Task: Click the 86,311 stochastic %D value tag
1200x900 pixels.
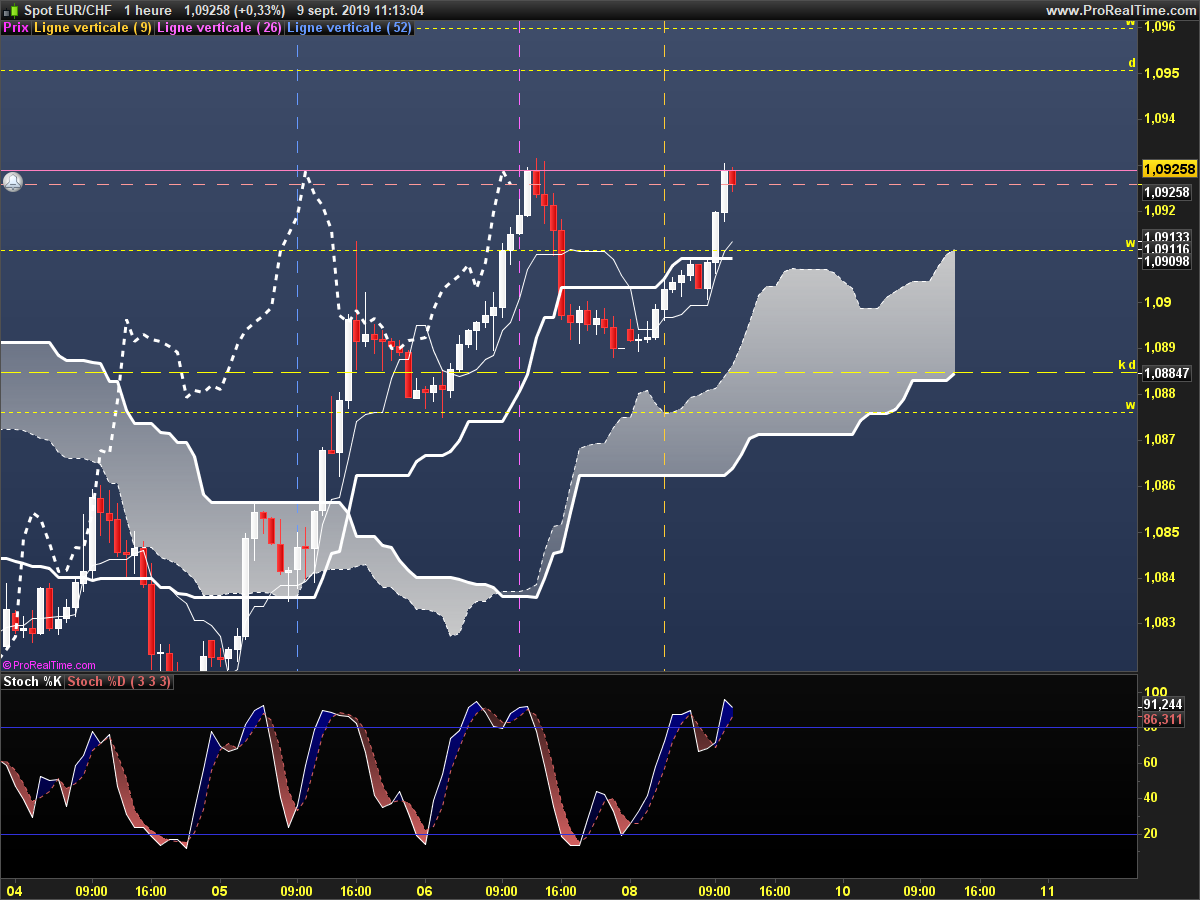Action: tap(1163, 719)
